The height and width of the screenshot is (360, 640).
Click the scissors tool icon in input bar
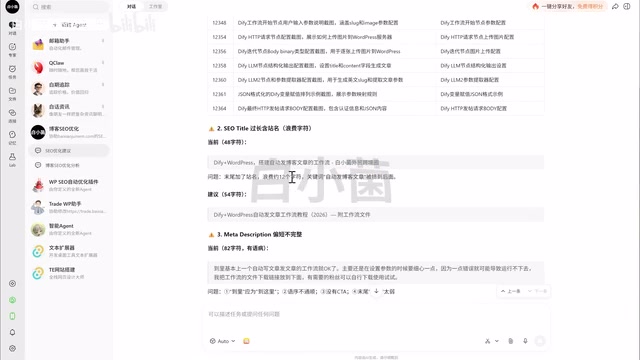tap(487, 341)
